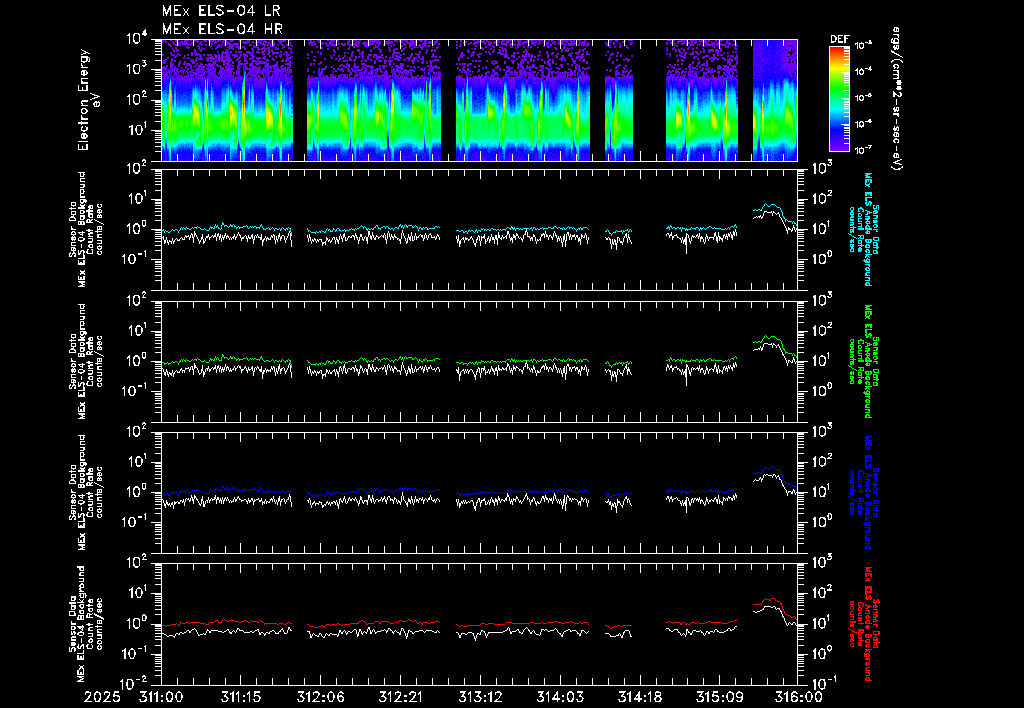1024x708 pixels.
Task: Click the 315:09 time axis label
Action: [x=718, y=697]
